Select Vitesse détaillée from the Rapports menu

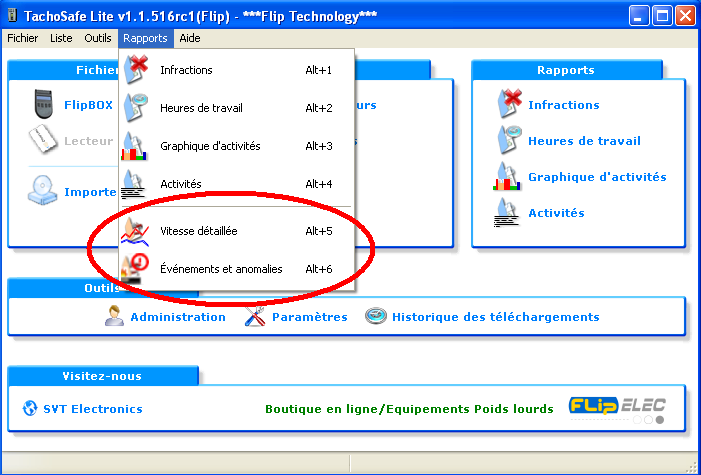198,231
